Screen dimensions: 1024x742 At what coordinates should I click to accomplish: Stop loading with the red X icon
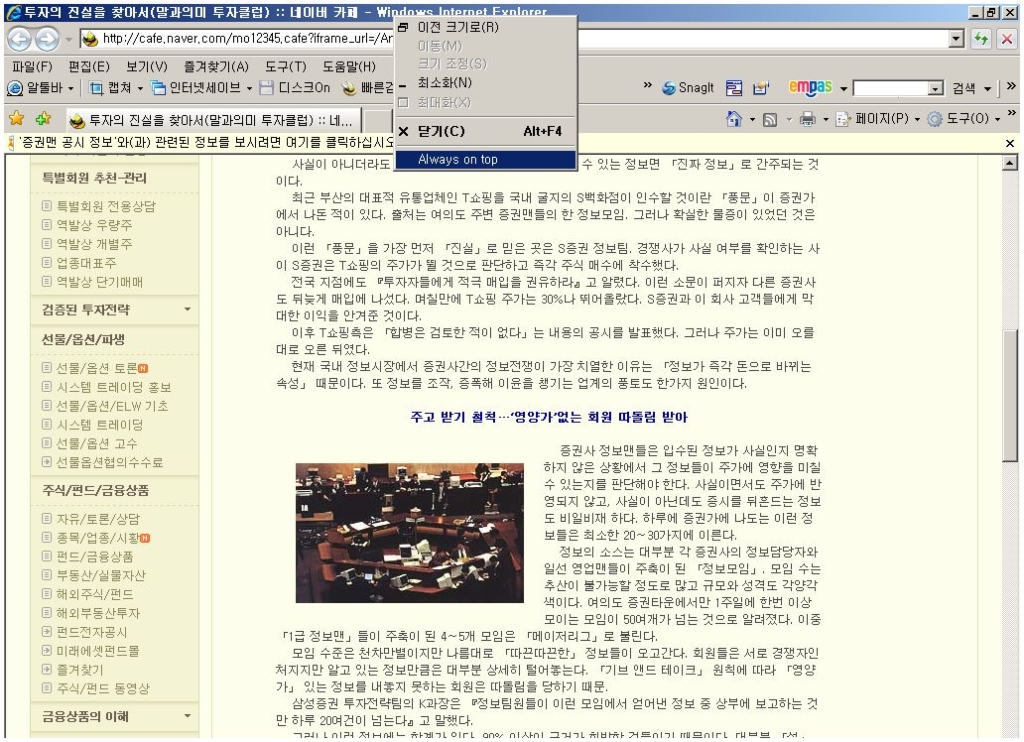coord(1006,39)
